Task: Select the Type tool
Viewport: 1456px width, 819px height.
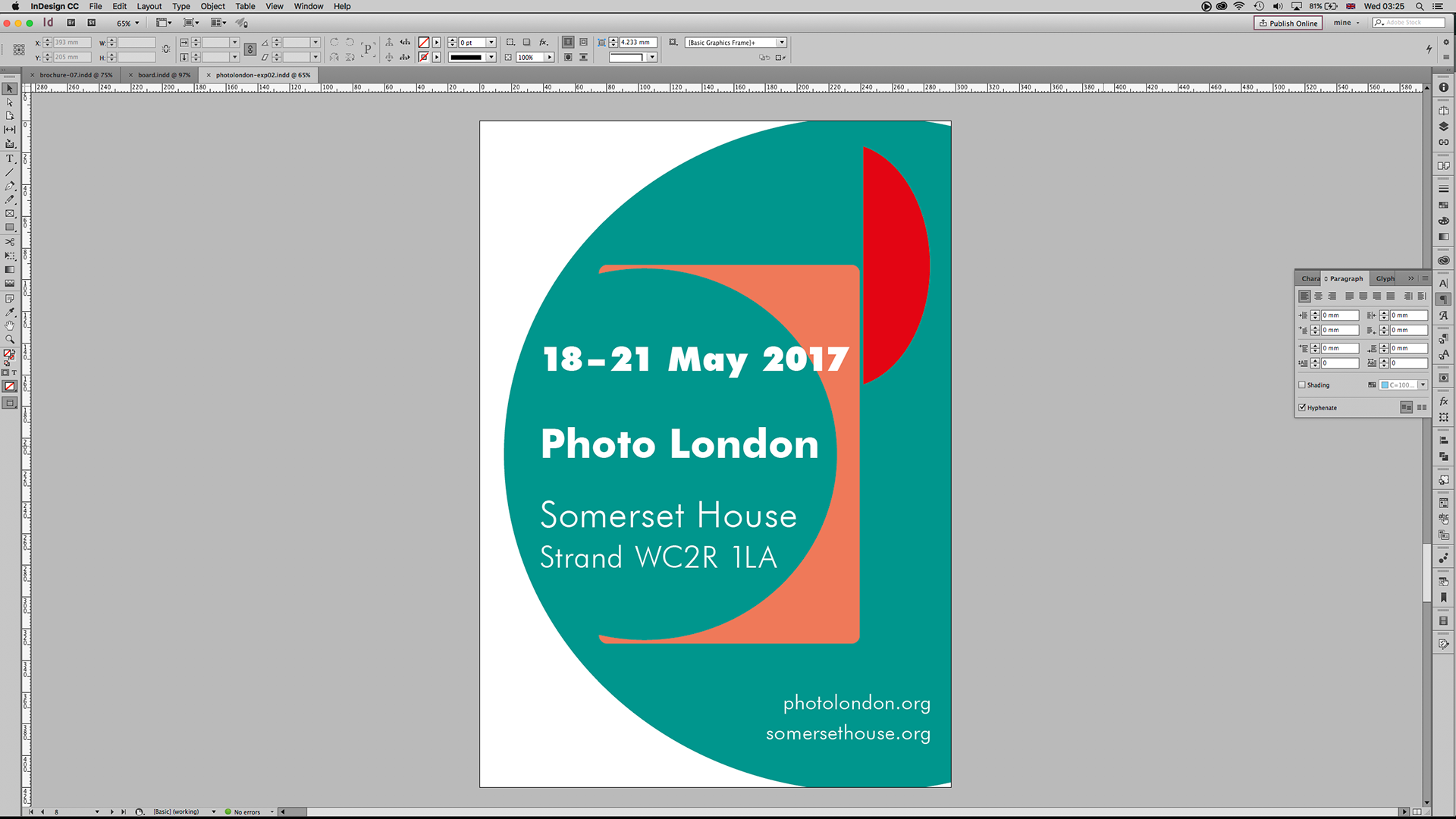Action: pos(10,158)
